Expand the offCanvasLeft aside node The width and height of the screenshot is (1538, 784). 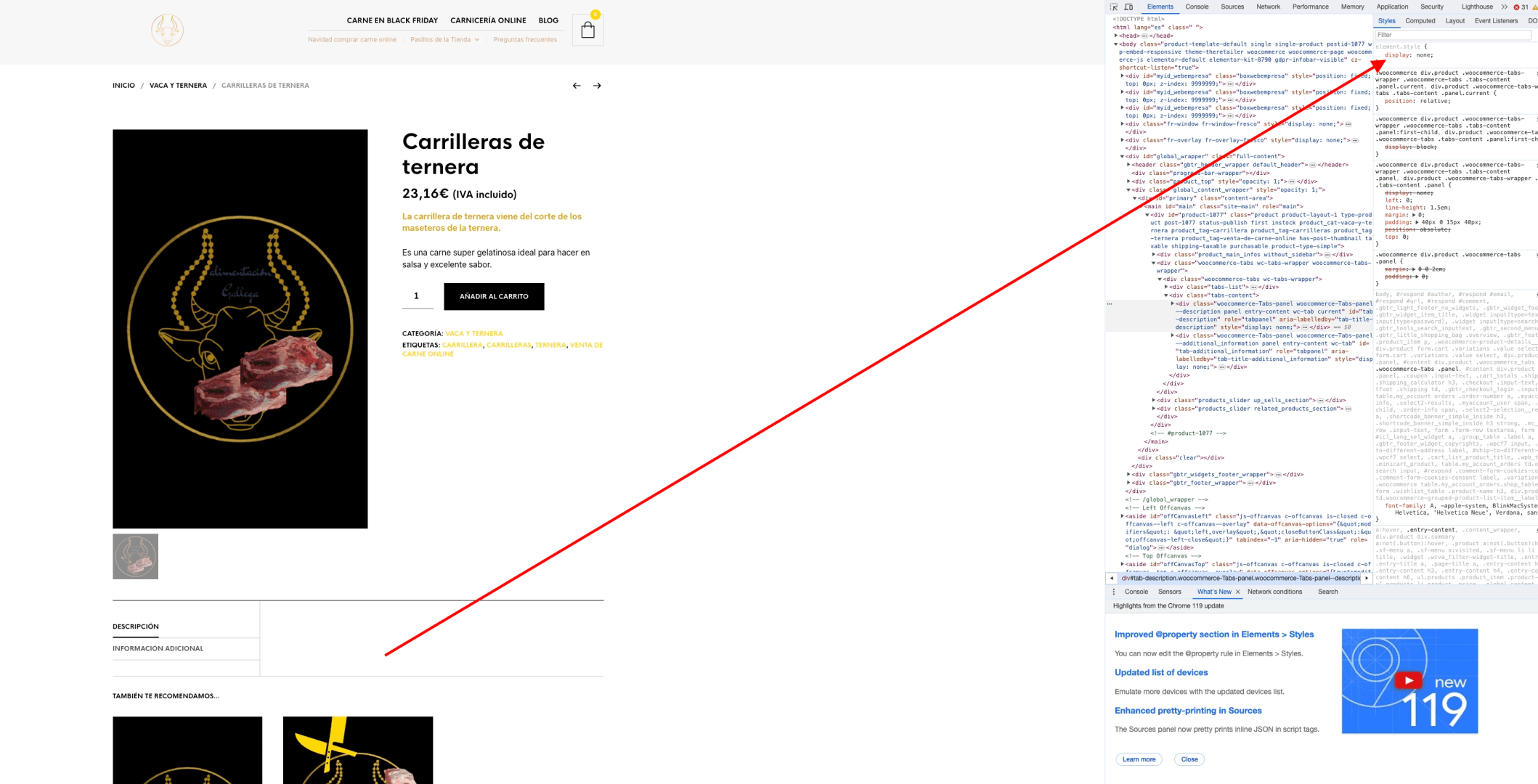pos(1122,516)
